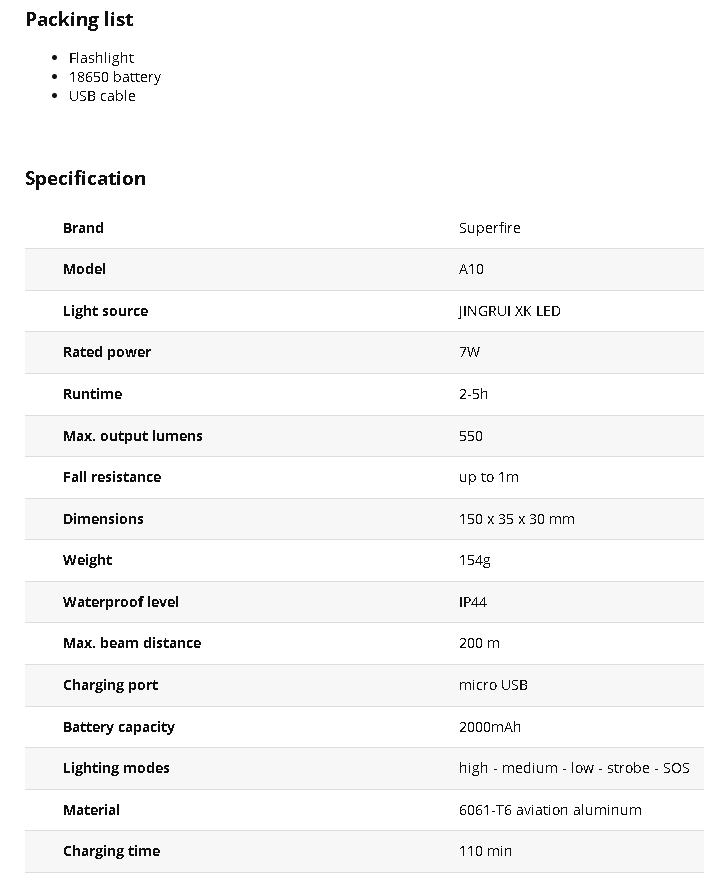This screenshot has width=704, height=880.
Task: Select the Flashlight list item
Action: [101, 58]
